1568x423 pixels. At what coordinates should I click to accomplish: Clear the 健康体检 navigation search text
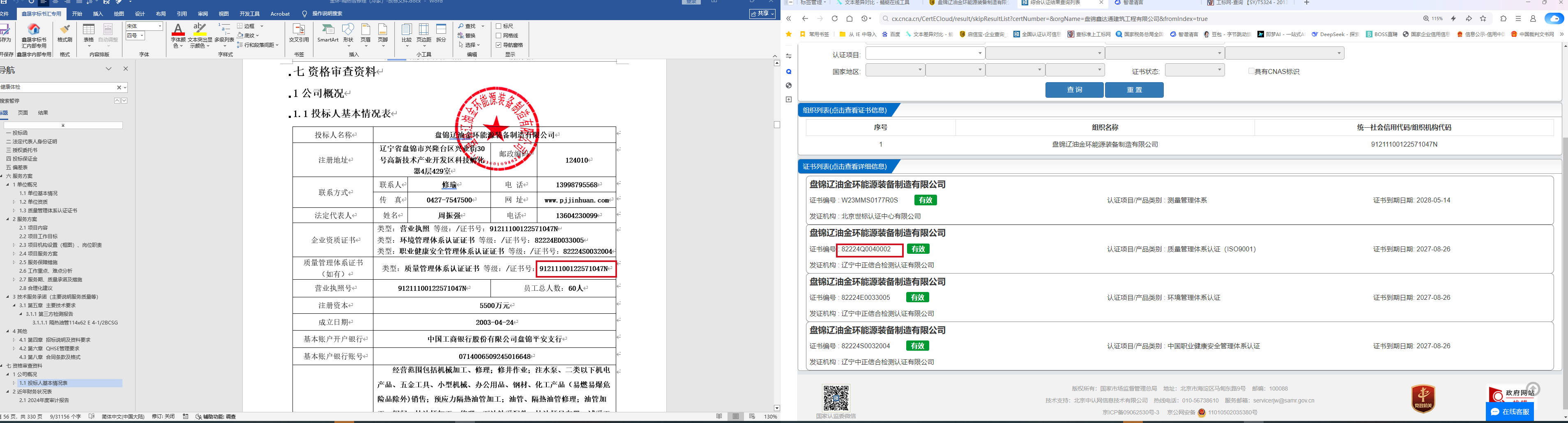119,87
